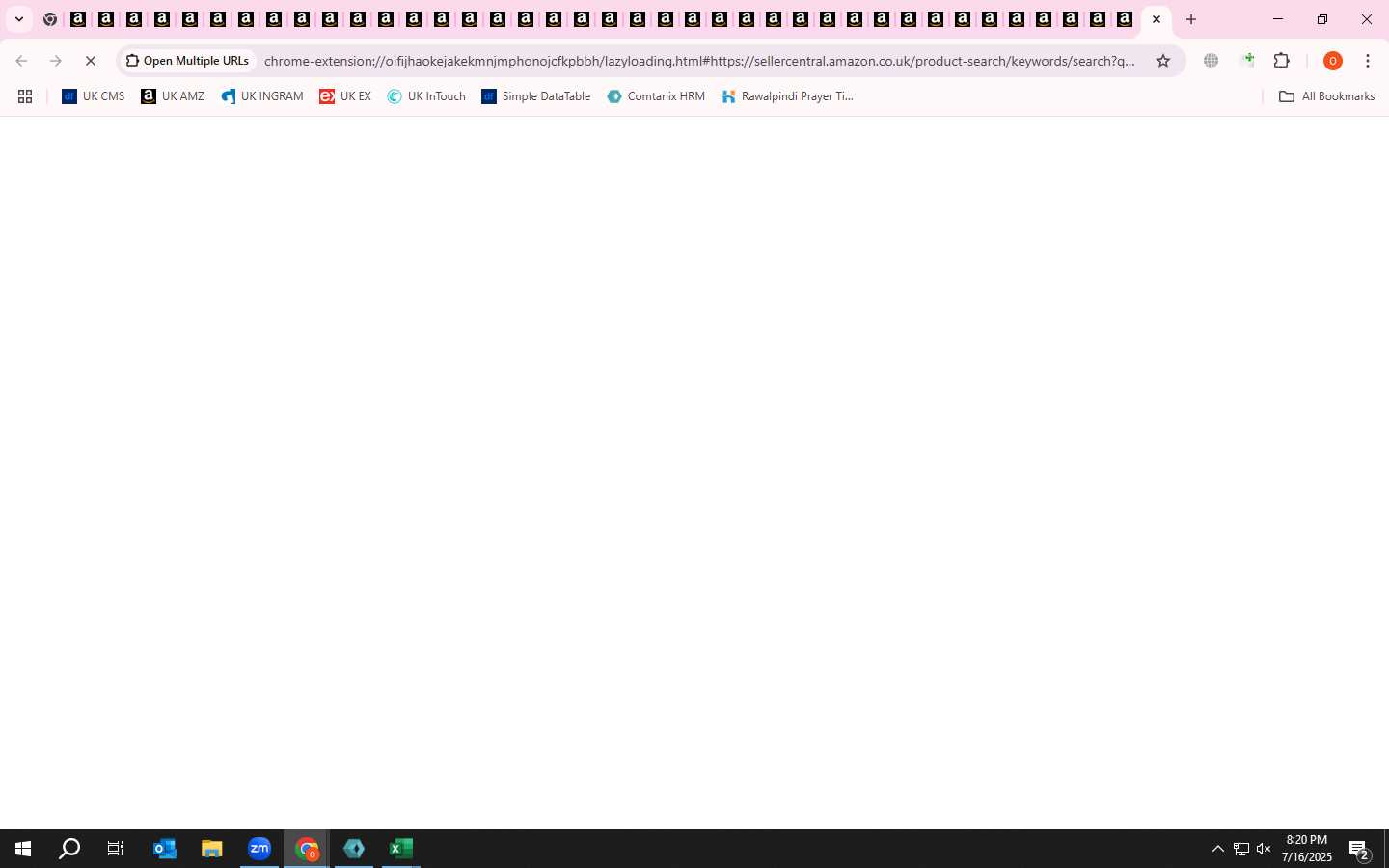The height and width of the screenshot is (868, 1389).
Task: Show hidden system tray icons
Action: [x=1217, y=849]
